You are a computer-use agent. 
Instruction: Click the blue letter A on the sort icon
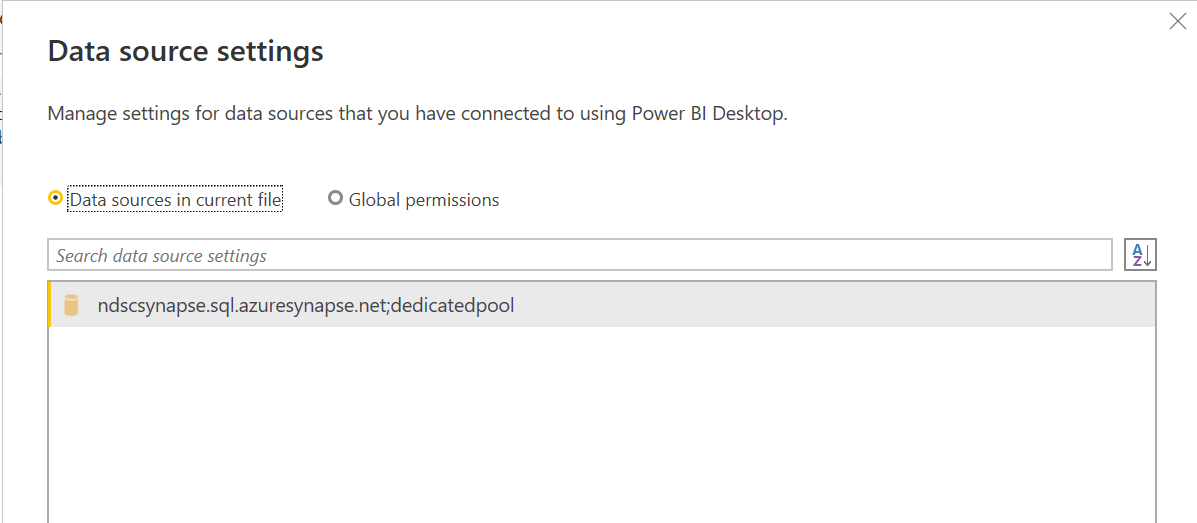[x=1137, y=249]
